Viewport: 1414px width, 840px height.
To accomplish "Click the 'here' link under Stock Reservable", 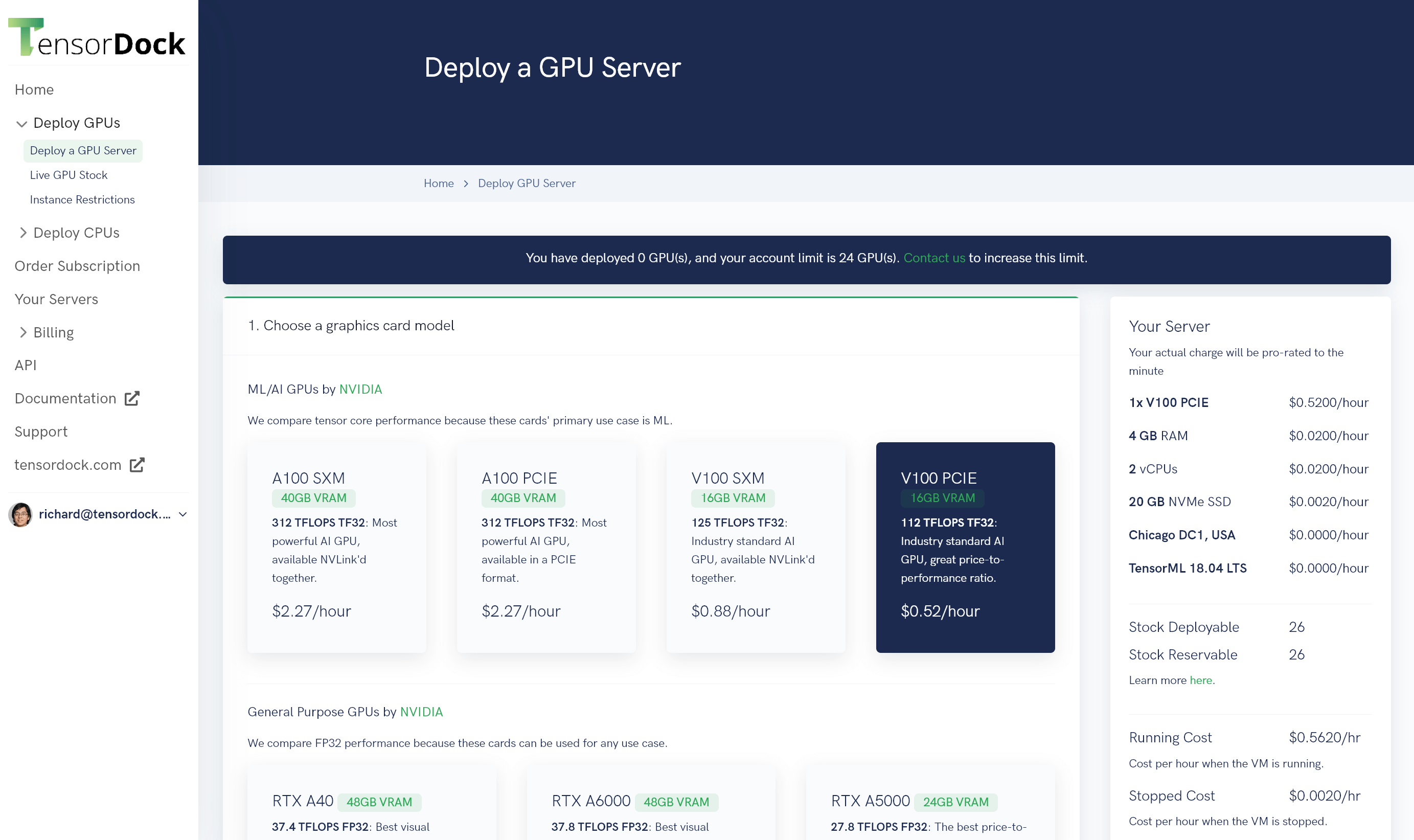I will coord(1200,680).
